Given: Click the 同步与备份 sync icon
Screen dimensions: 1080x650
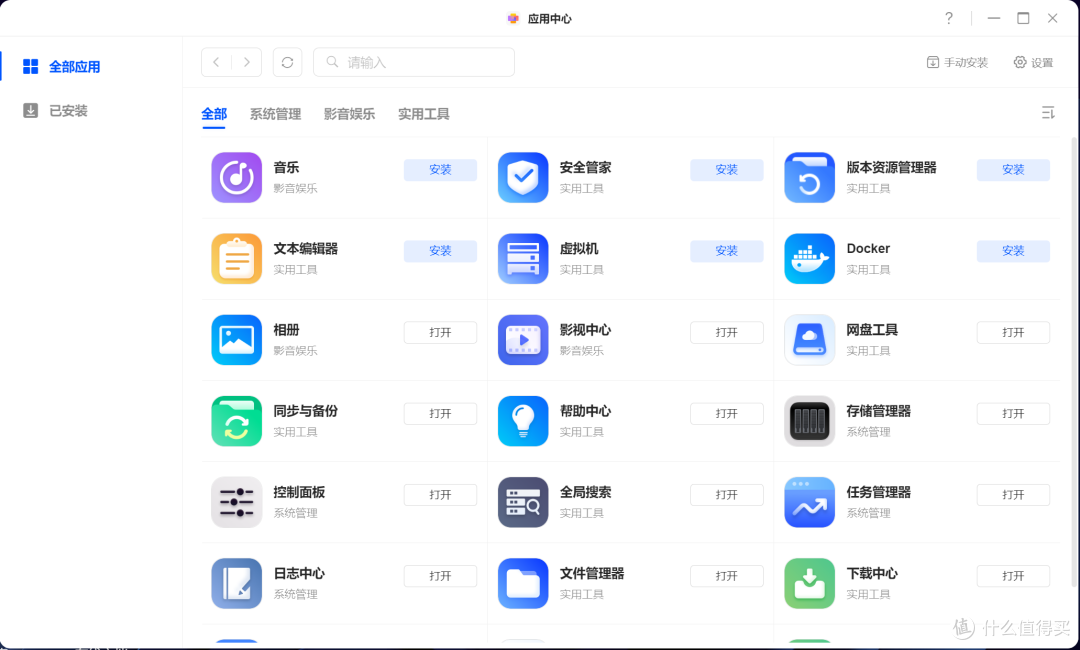Looking at the screenshot, I should click(x=236, y=421).
